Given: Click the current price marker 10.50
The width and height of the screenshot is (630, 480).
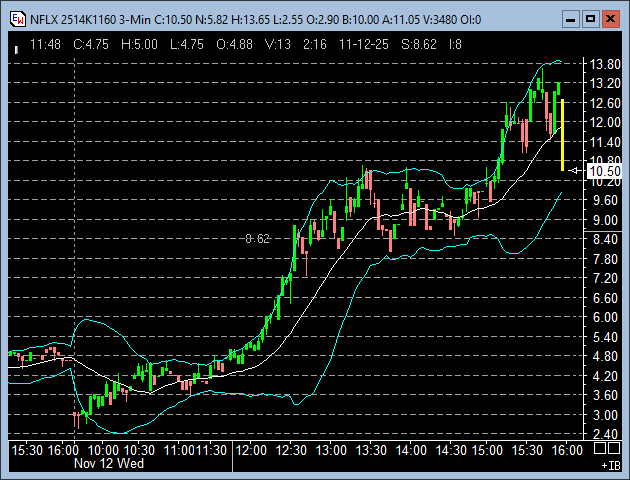Looking at the screenshot, I should click(x=606, y=171).
